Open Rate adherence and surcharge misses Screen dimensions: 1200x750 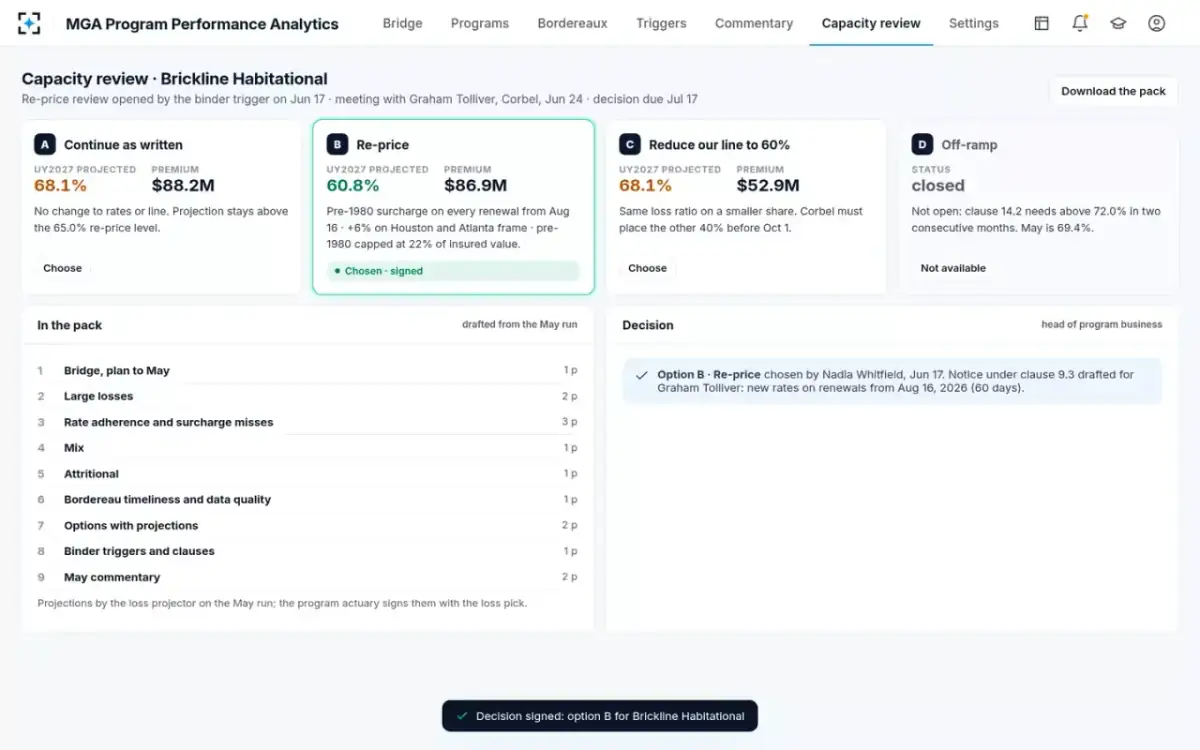coord(307,422)
